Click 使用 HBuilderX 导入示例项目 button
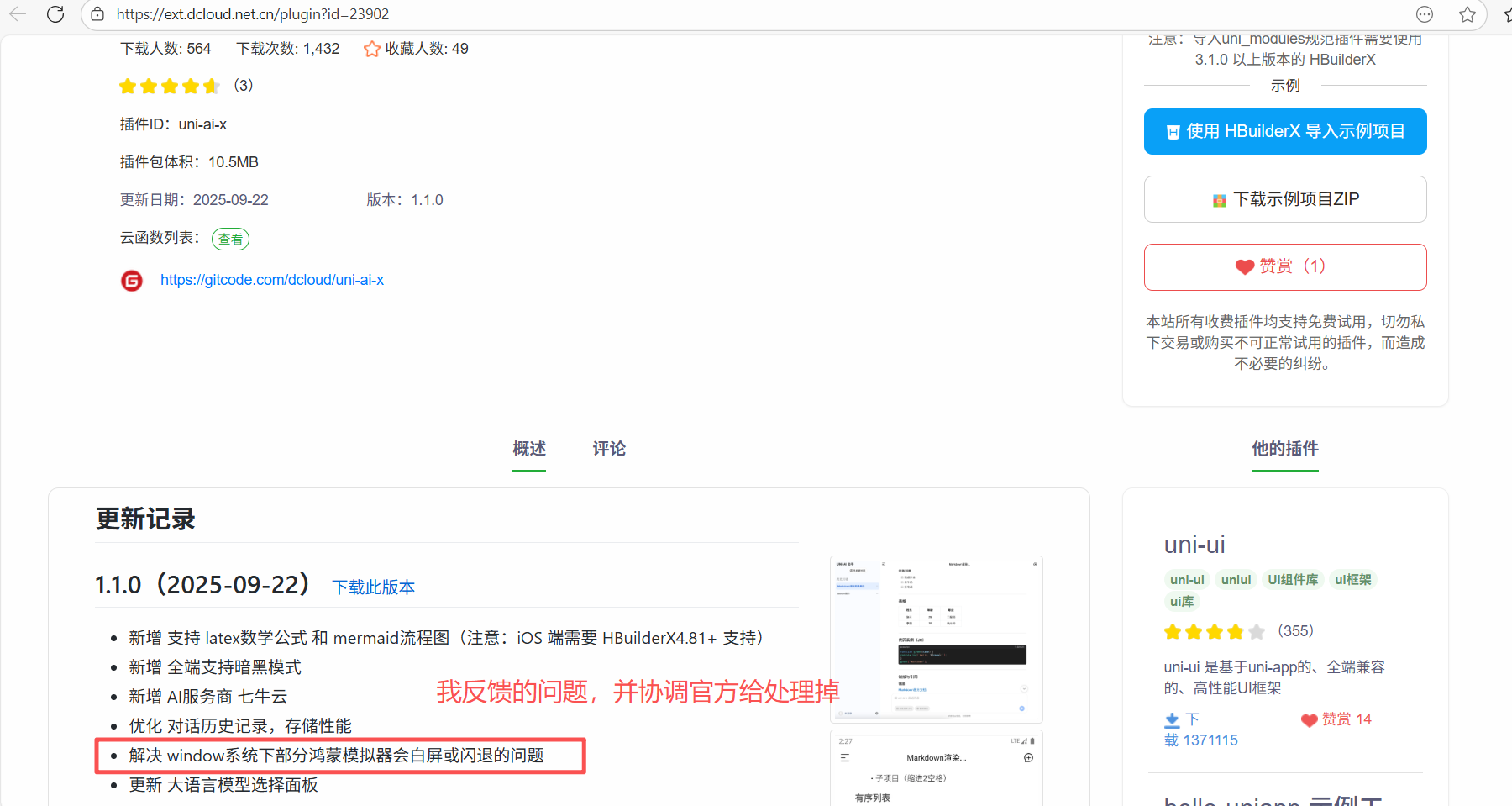Image resolution: width=1512 pixels, height=806 pixels. 1284,132
